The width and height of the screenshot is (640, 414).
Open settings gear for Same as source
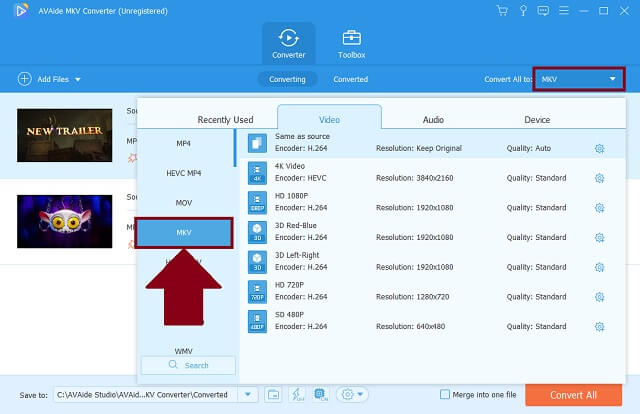599,149
